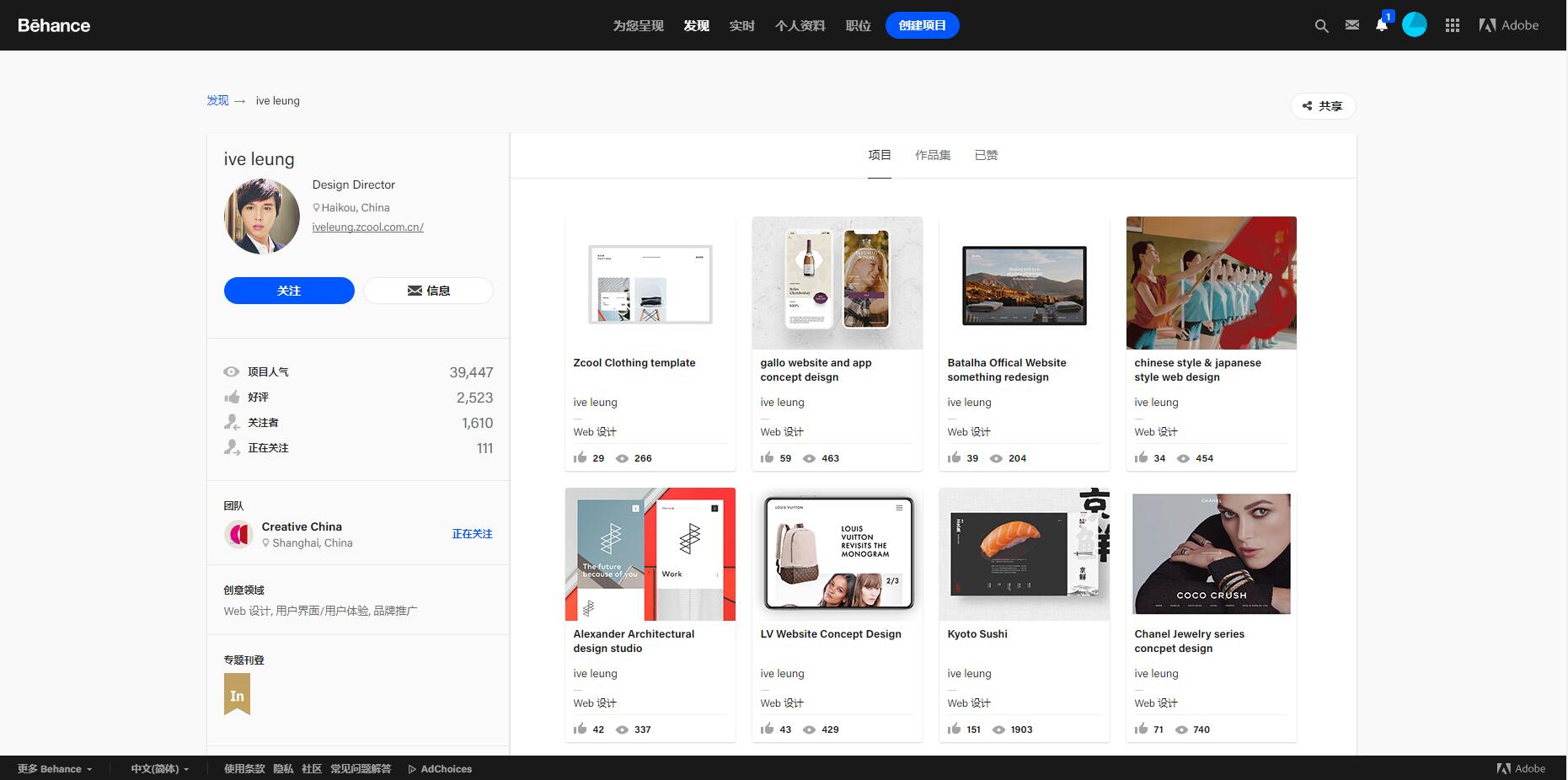Open the chinese style & japanese style thumbnail
Image resolution: width=1568 pixels, height=780 pixels.
(1212, 283)
